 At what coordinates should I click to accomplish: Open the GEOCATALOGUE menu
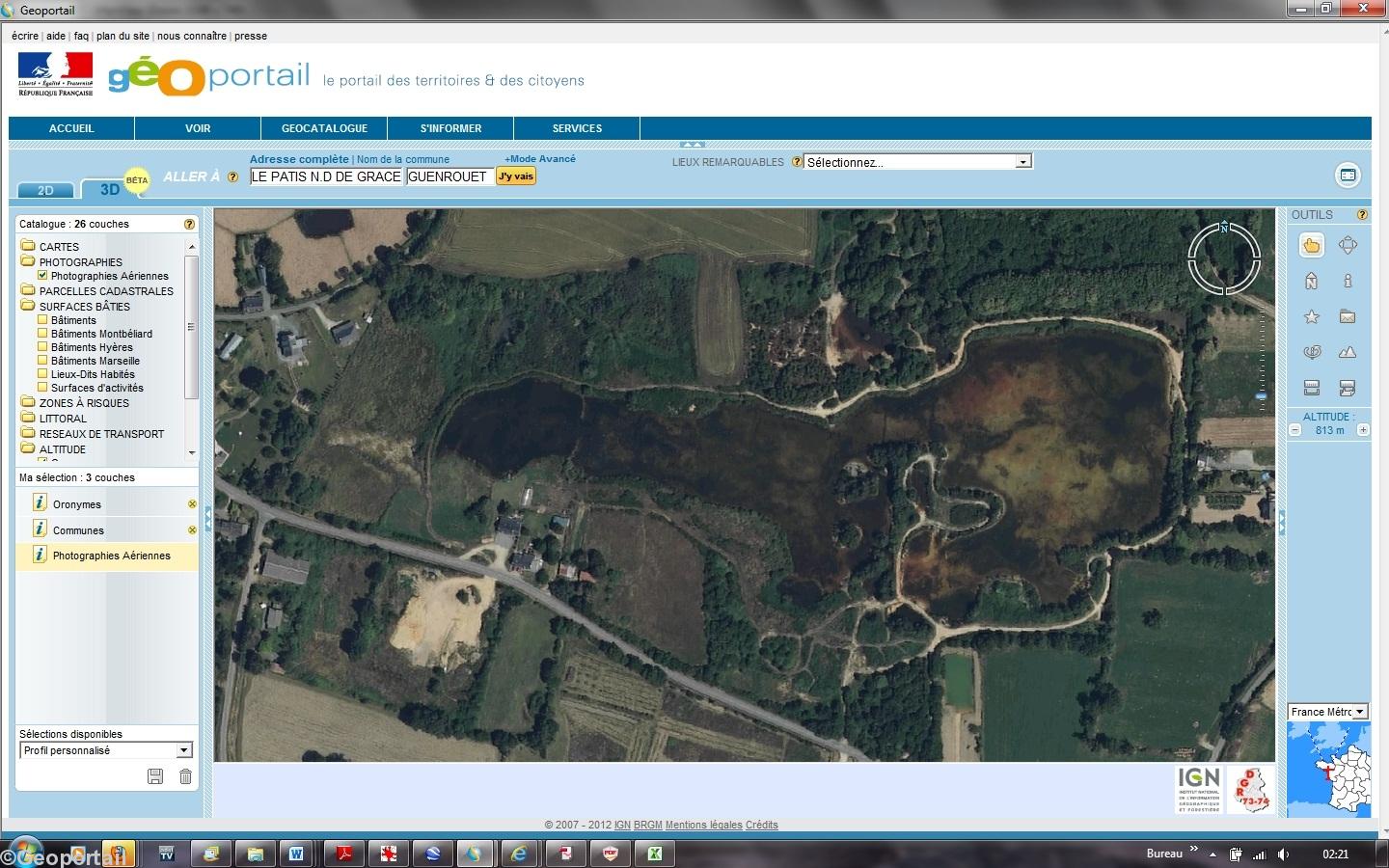tap(324, 128)
